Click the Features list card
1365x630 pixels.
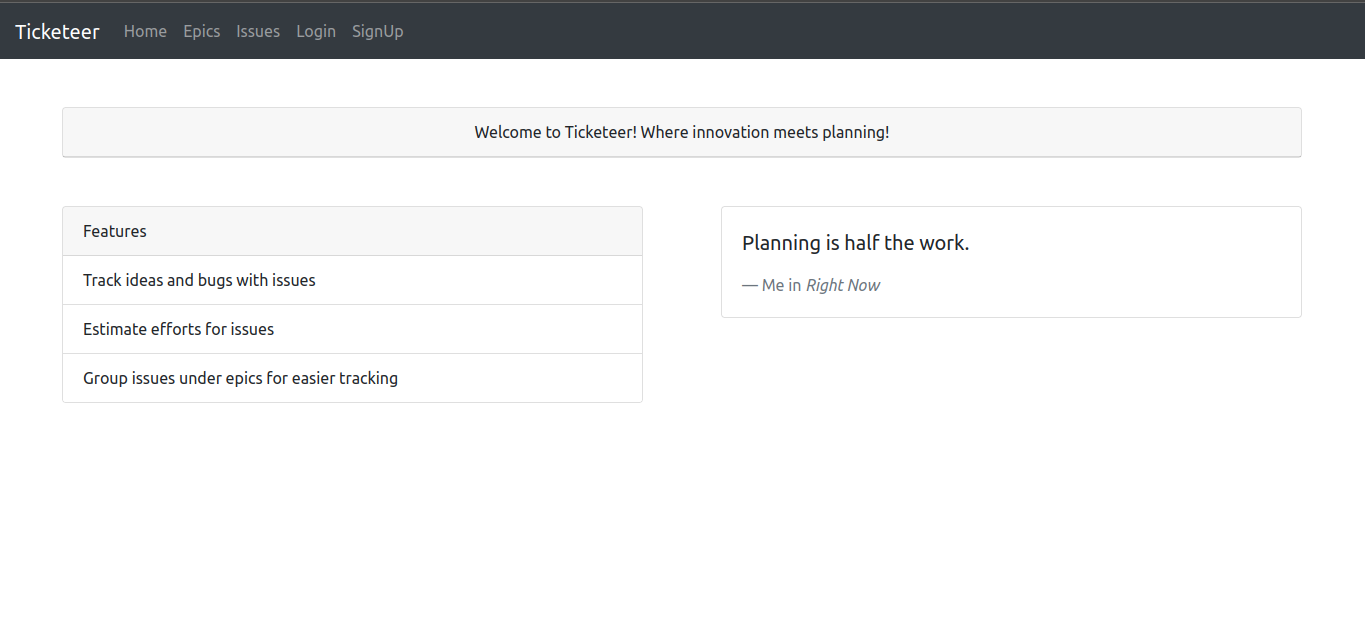pyautogui.click(x=352, y=303)
